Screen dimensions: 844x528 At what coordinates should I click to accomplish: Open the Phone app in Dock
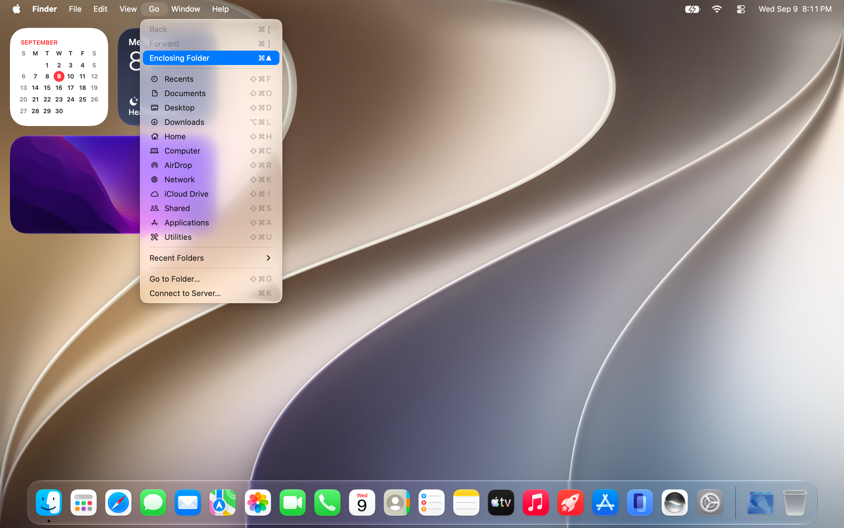click(327, 503)
